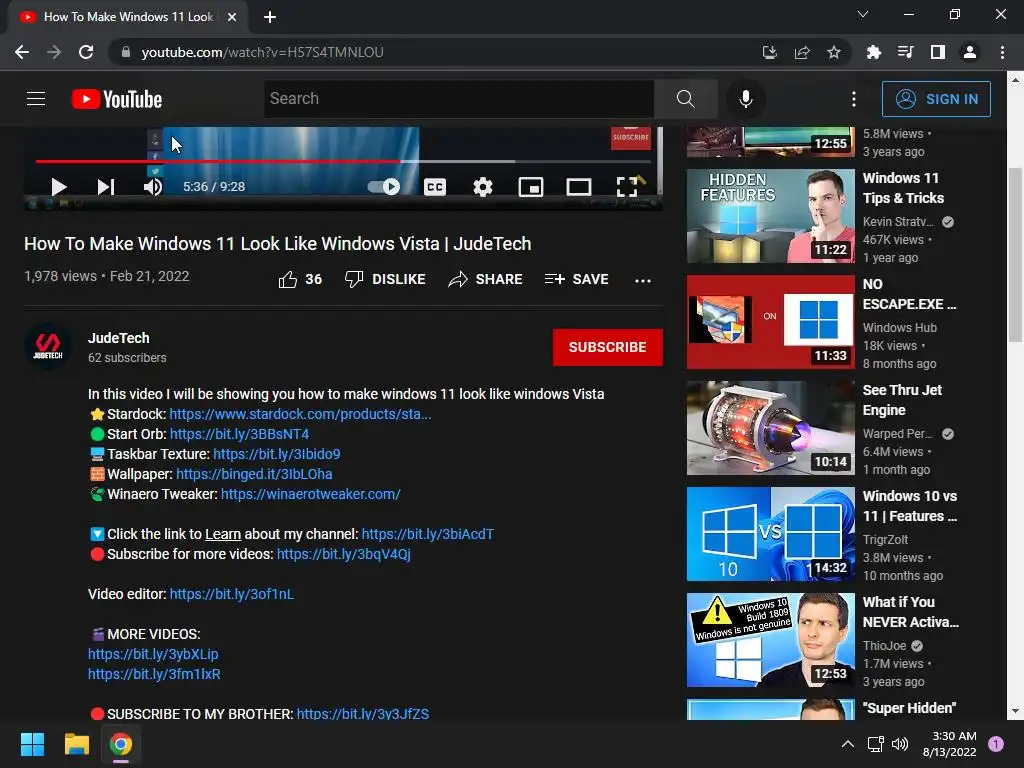Open See Thru Jet Engine thumbnail
The height and width of the screenshot is (768, 1024).
tap(771, 428)
